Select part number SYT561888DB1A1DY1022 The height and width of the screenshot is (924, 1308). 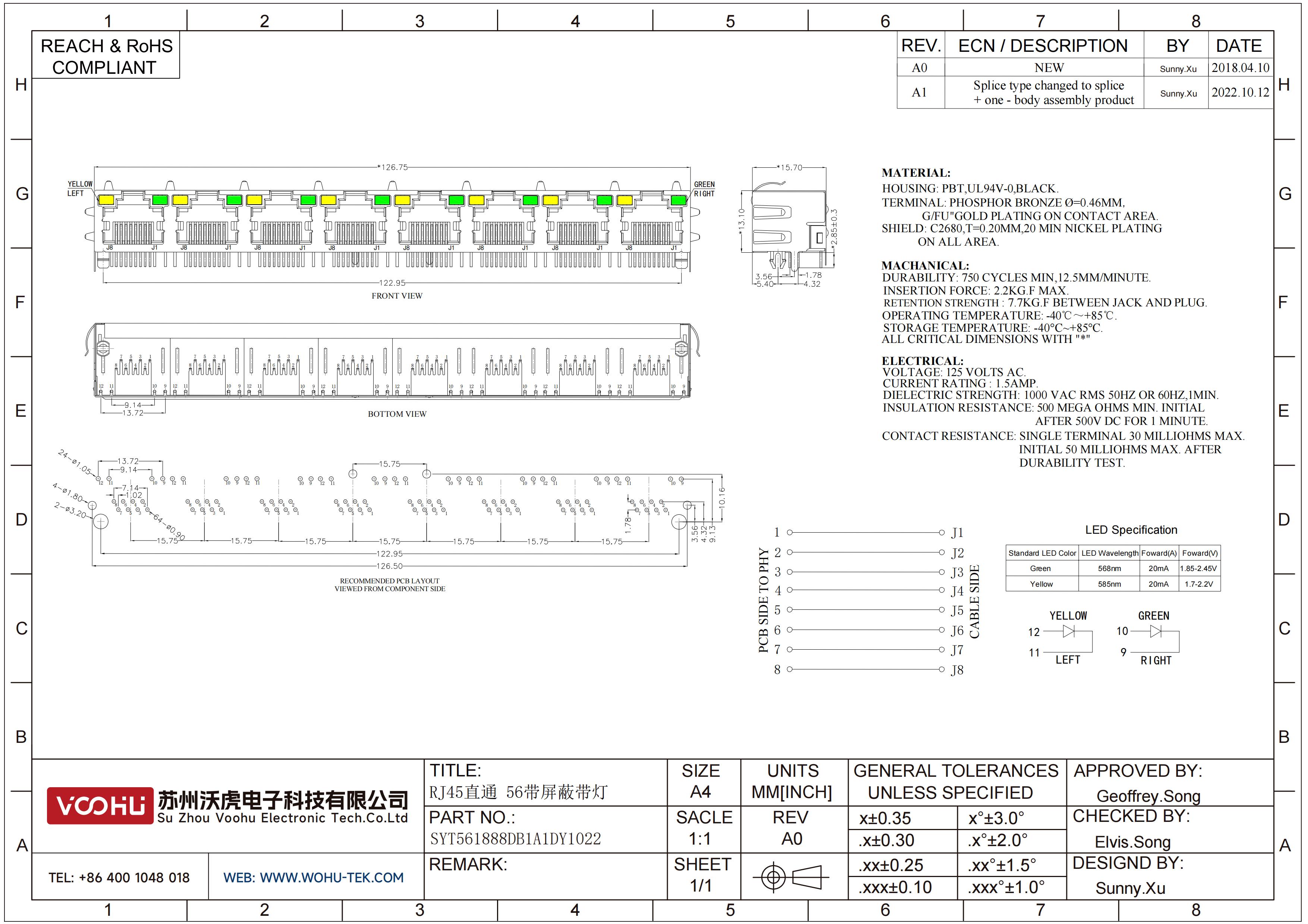pyautogui.click(x=515, y=839)
